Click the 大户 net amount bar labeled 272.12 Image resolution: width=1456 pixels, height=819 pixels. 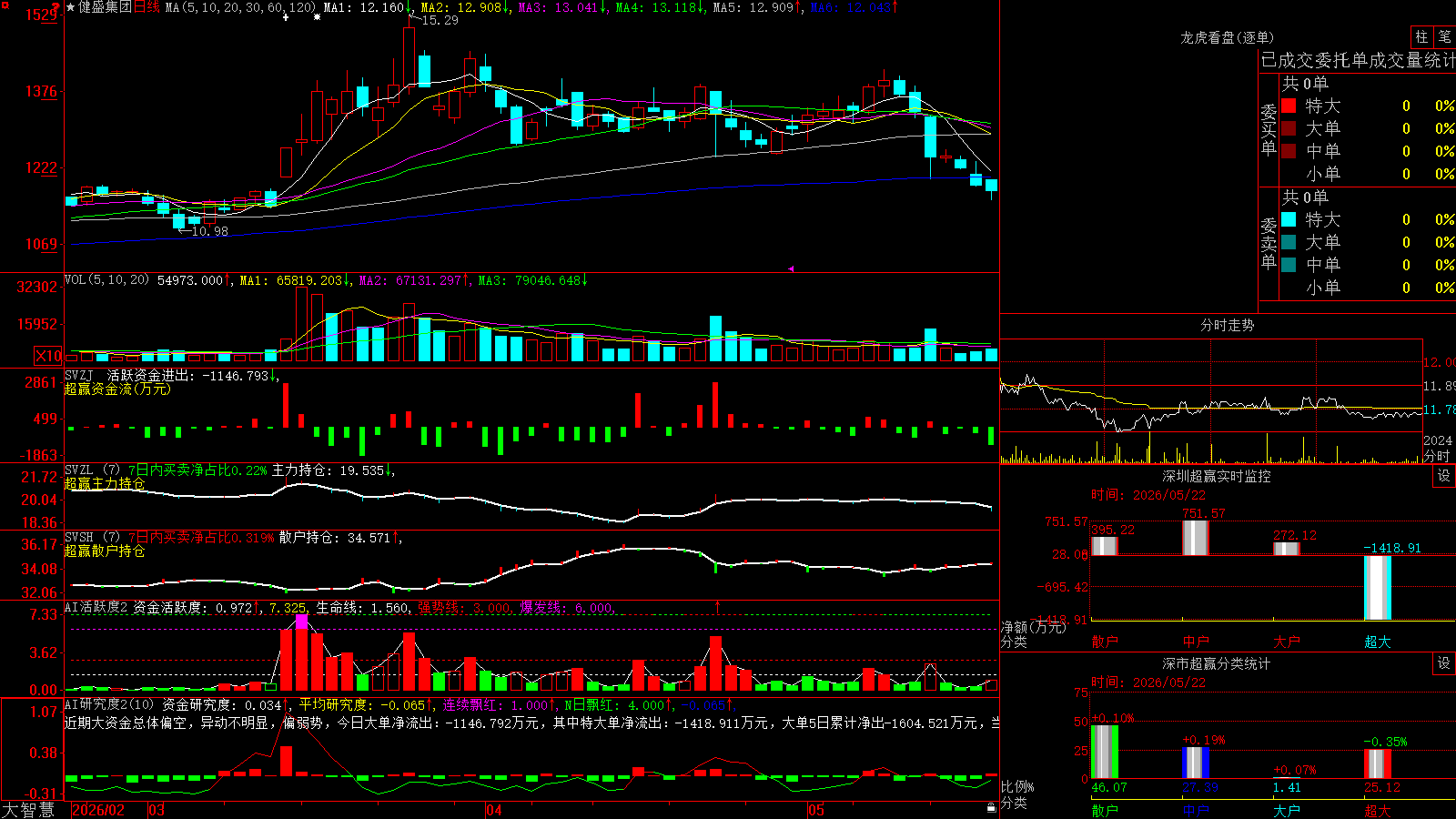tap(1287, 549)
